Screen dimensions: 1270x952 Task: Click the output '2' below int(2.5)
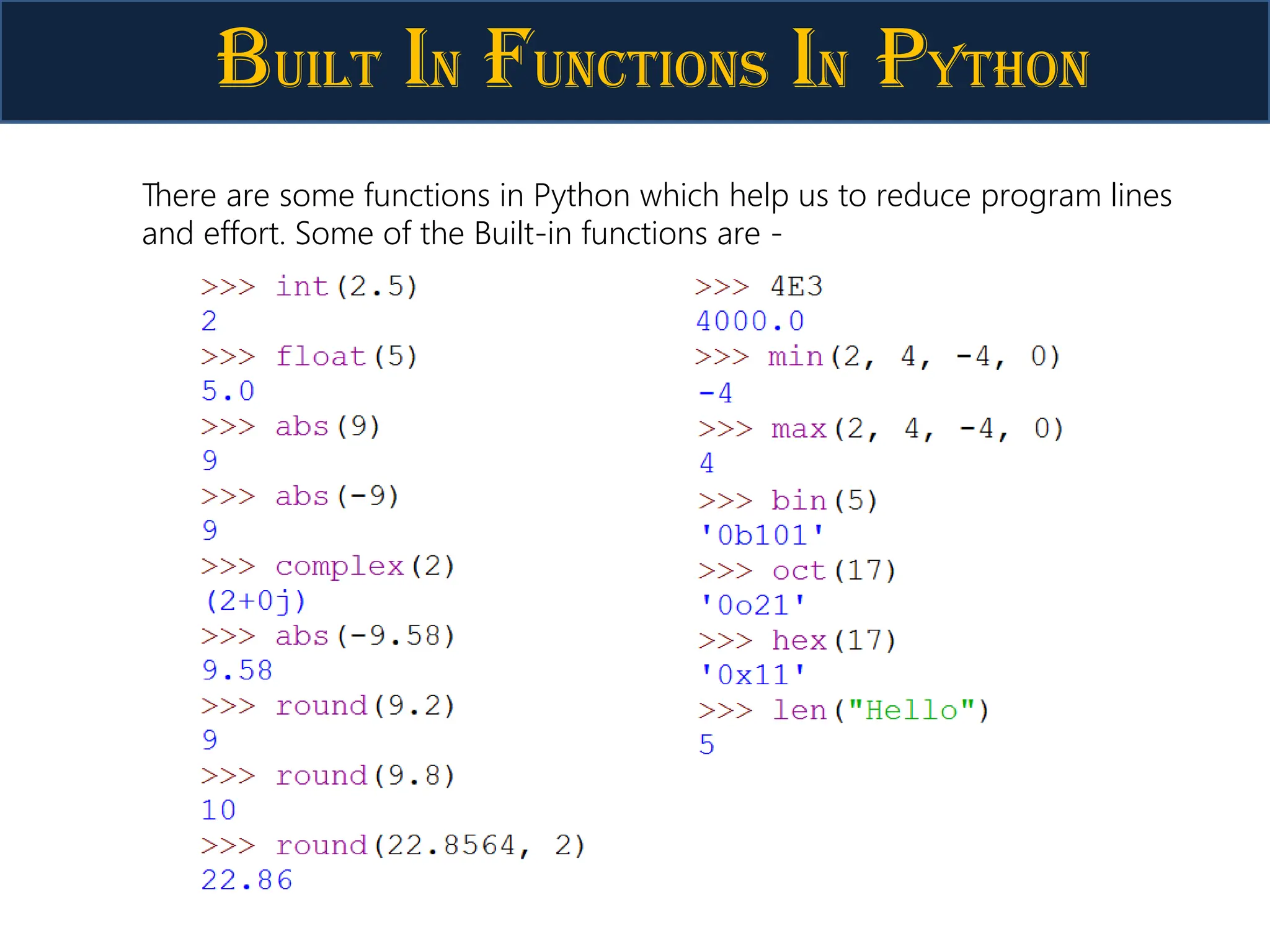[210, 321]
